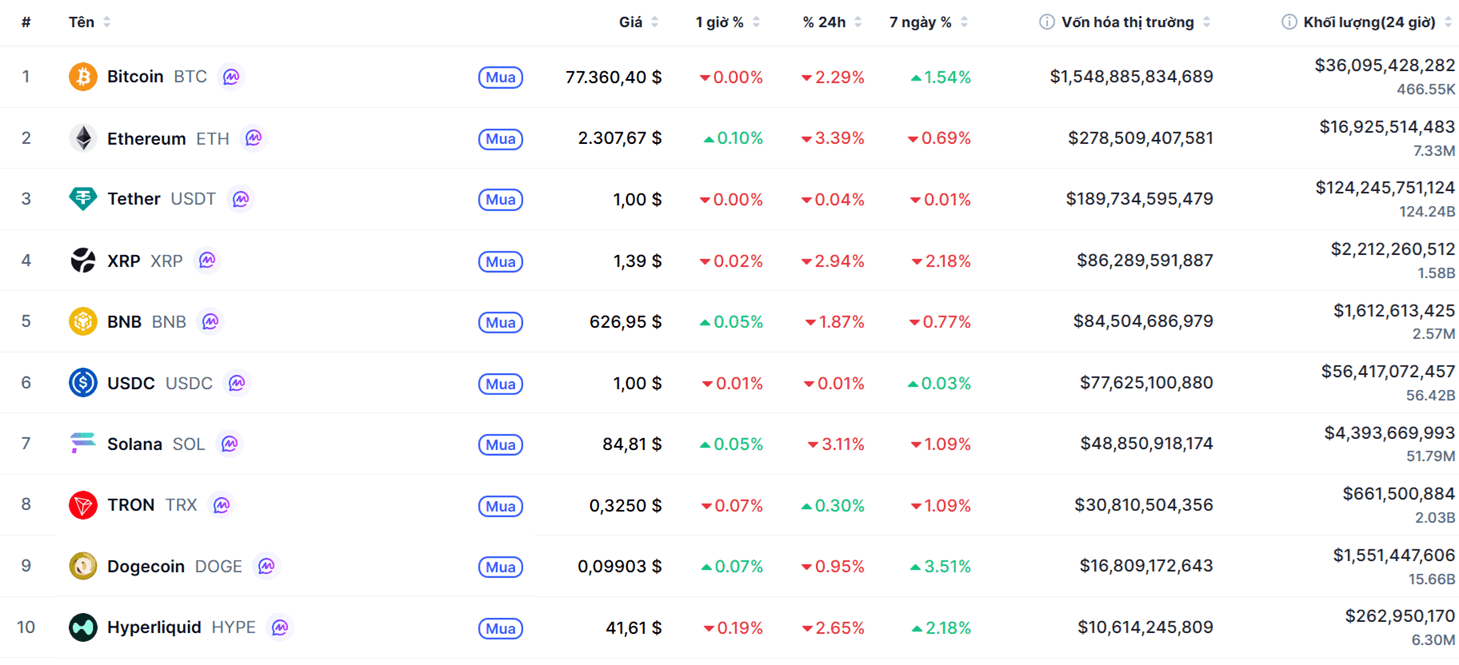Click the Solana coin logo

[x=83, y=444]
